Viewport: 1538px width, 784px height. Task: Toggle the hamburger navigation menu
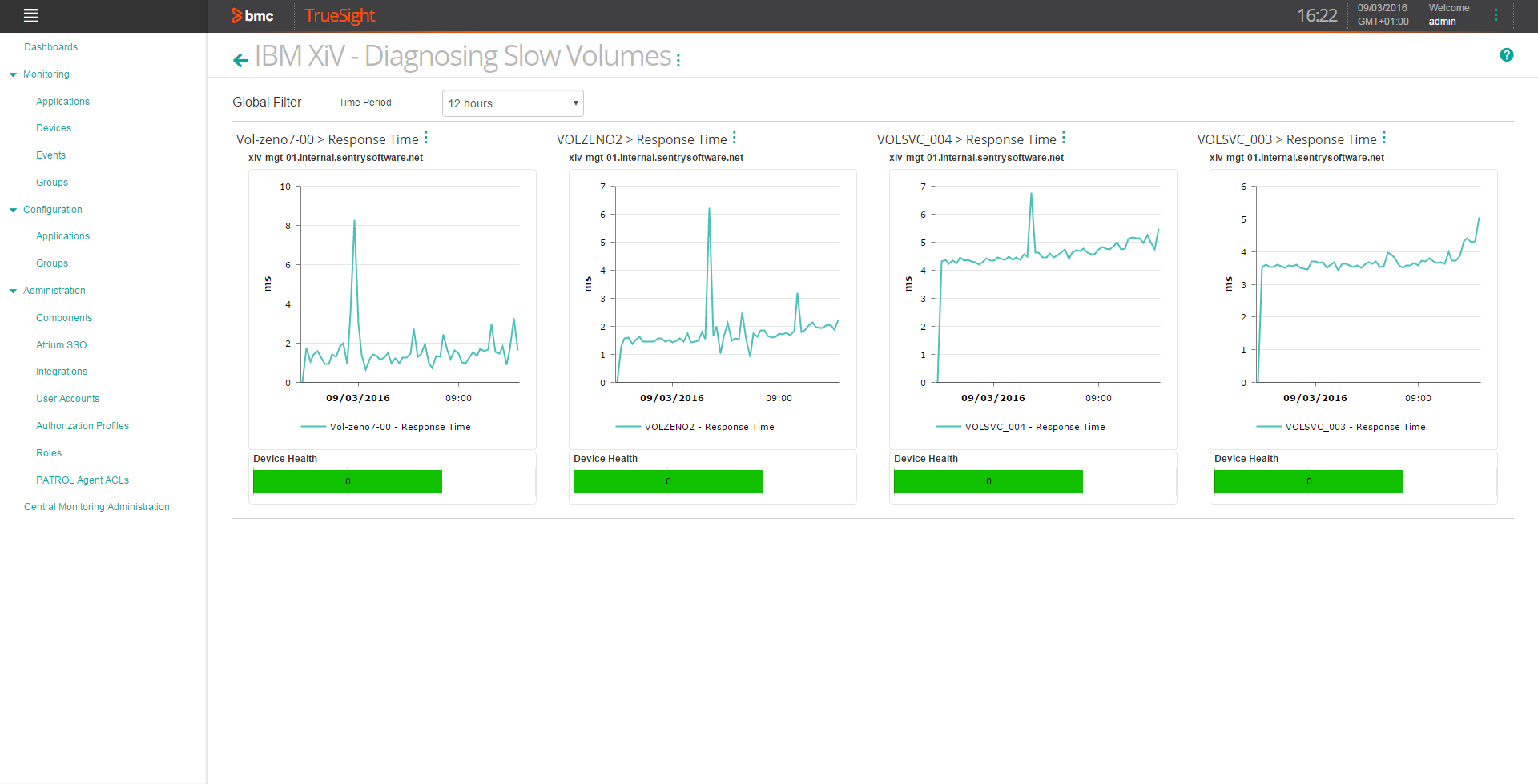[x=31, y=15]
